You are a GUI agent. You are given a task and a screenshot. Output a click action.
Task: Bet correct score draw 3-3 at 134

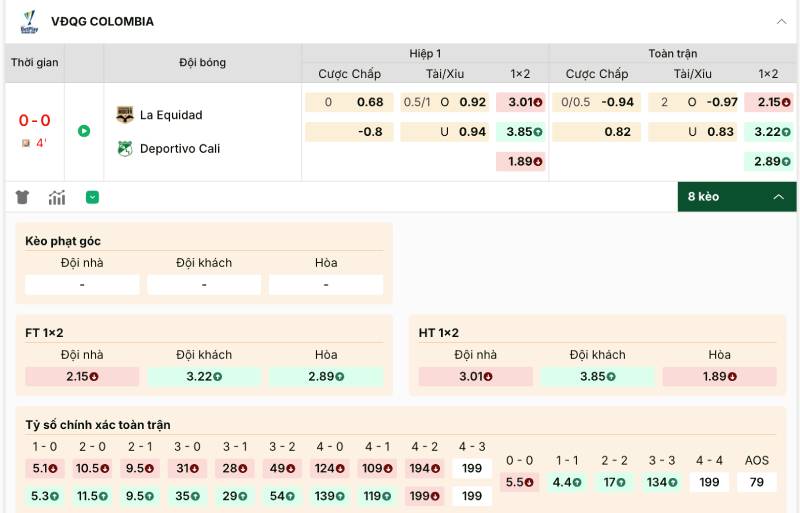662,482
